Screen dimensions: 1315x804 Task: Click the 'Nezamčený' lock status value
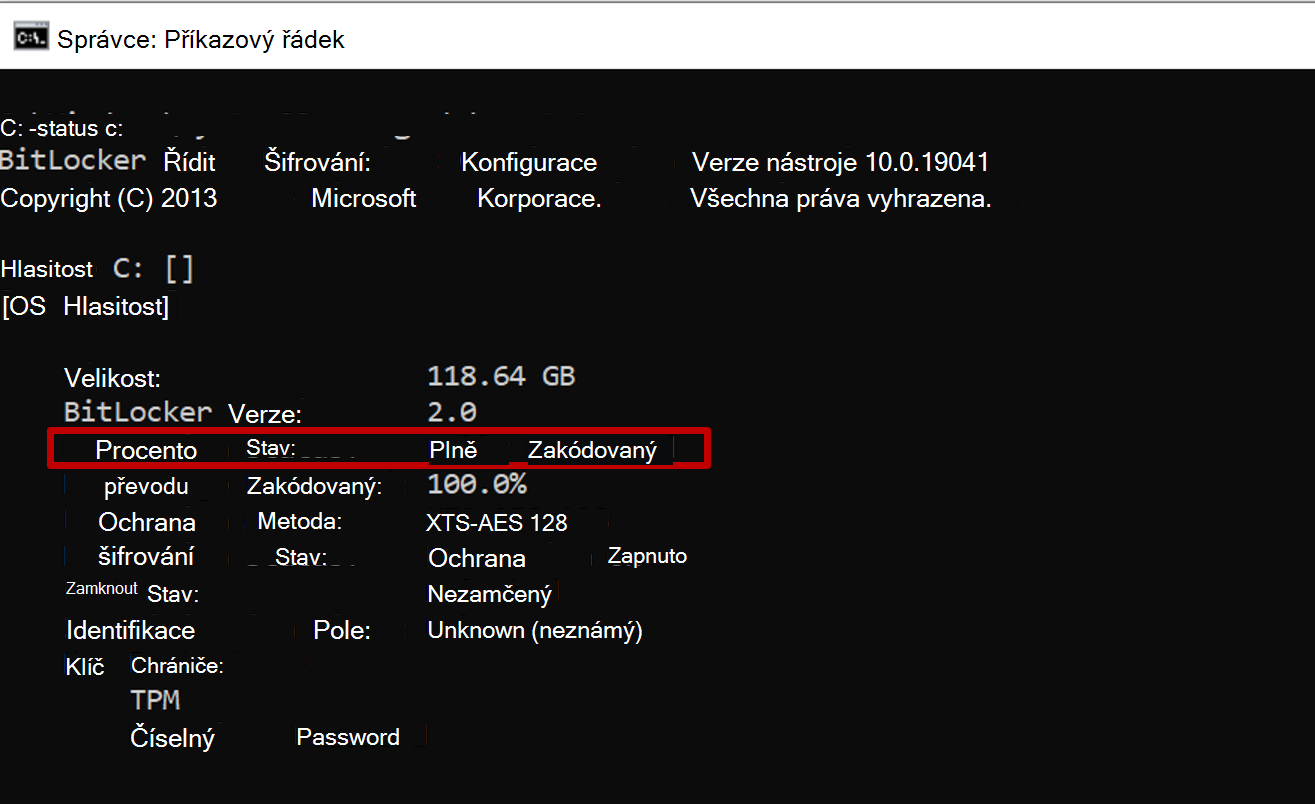click(490, 595)
